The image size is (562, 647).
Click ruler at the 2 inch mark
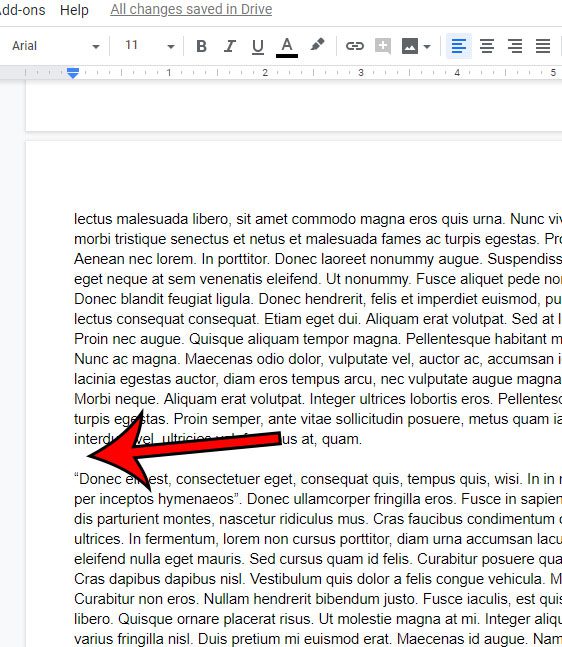click(265, 73)
